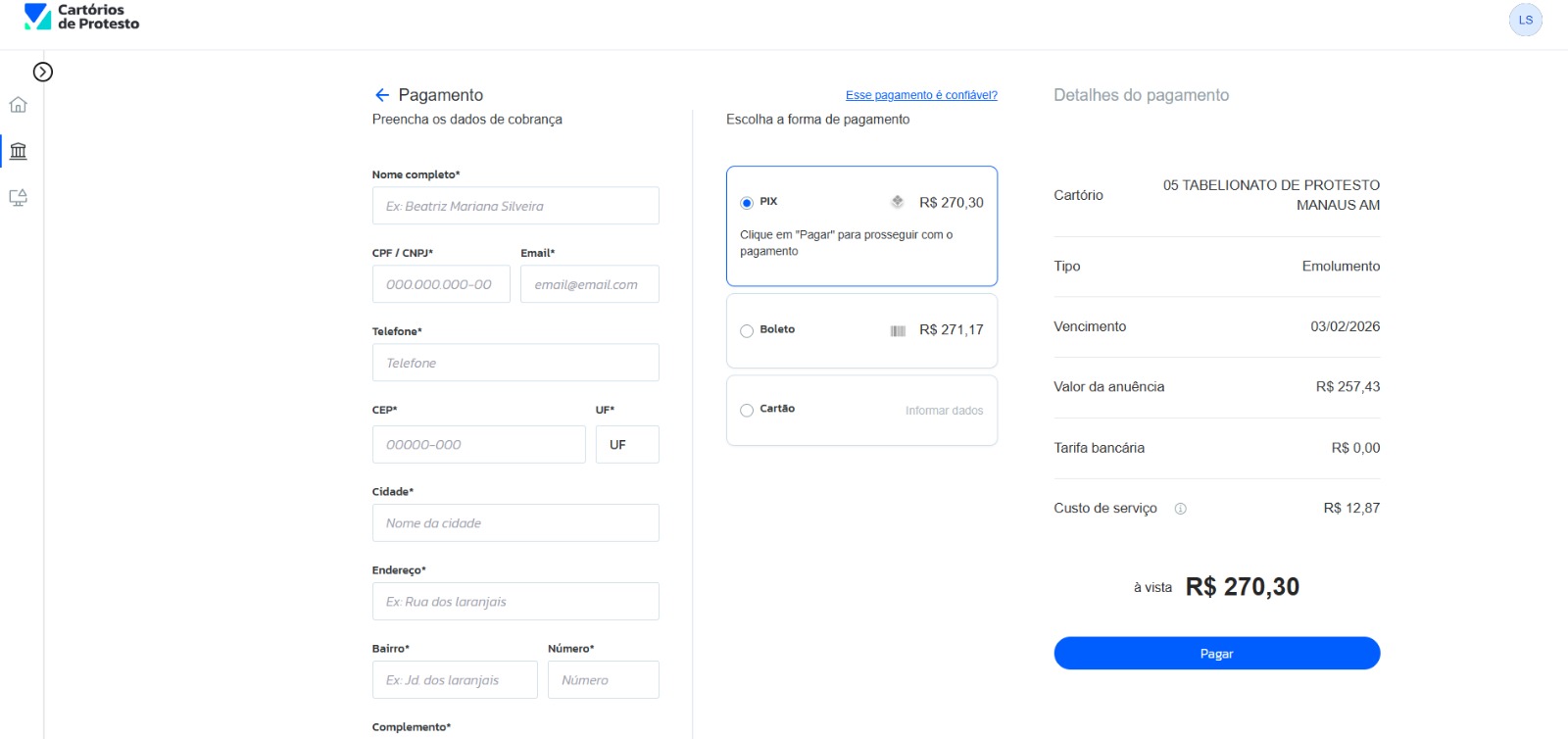Select the Boleto payment option
This screenshot has width=1568, height=739.
tap(747, 331)
